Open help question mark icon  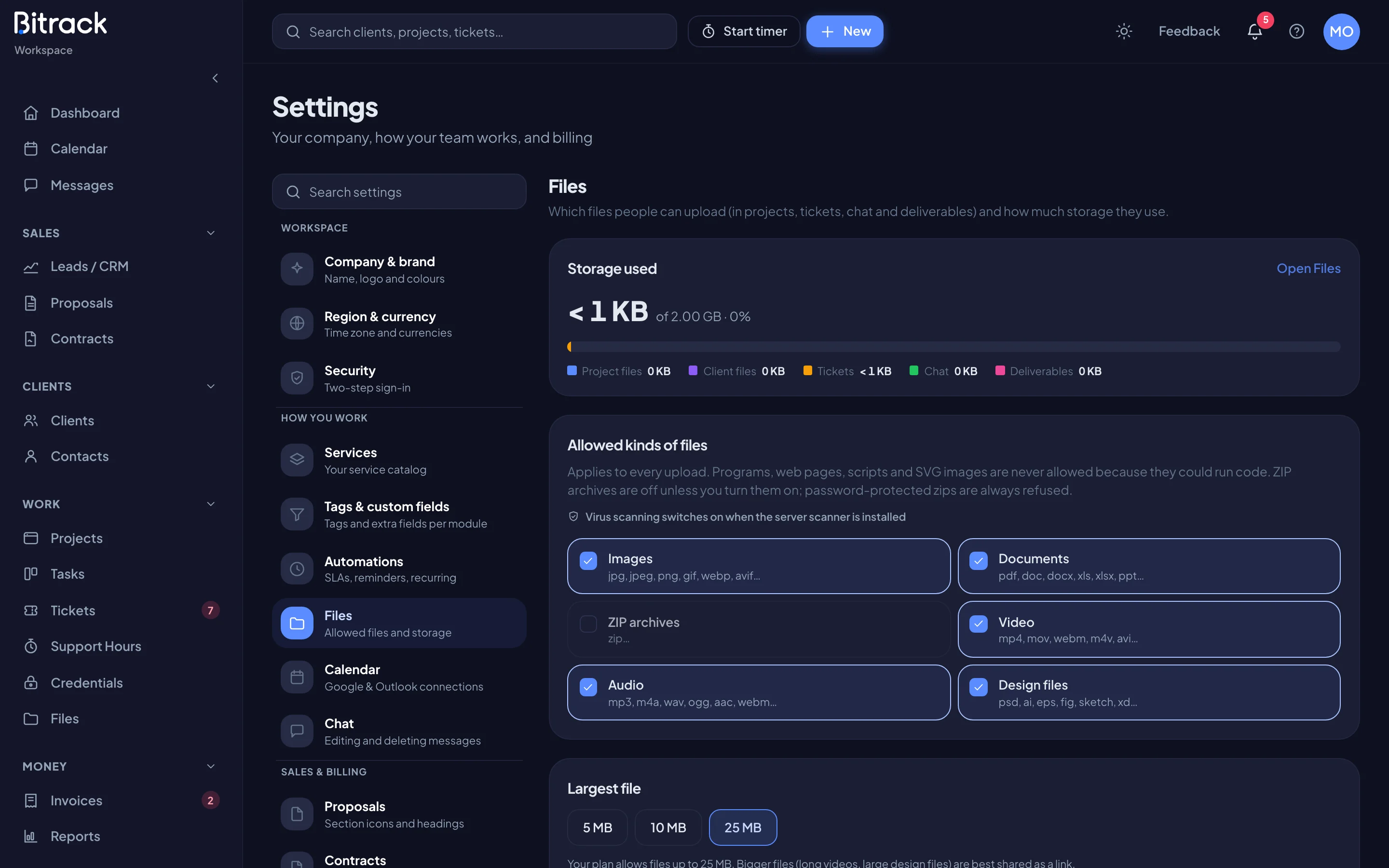pyautogui.click(x=1296, y=31)
